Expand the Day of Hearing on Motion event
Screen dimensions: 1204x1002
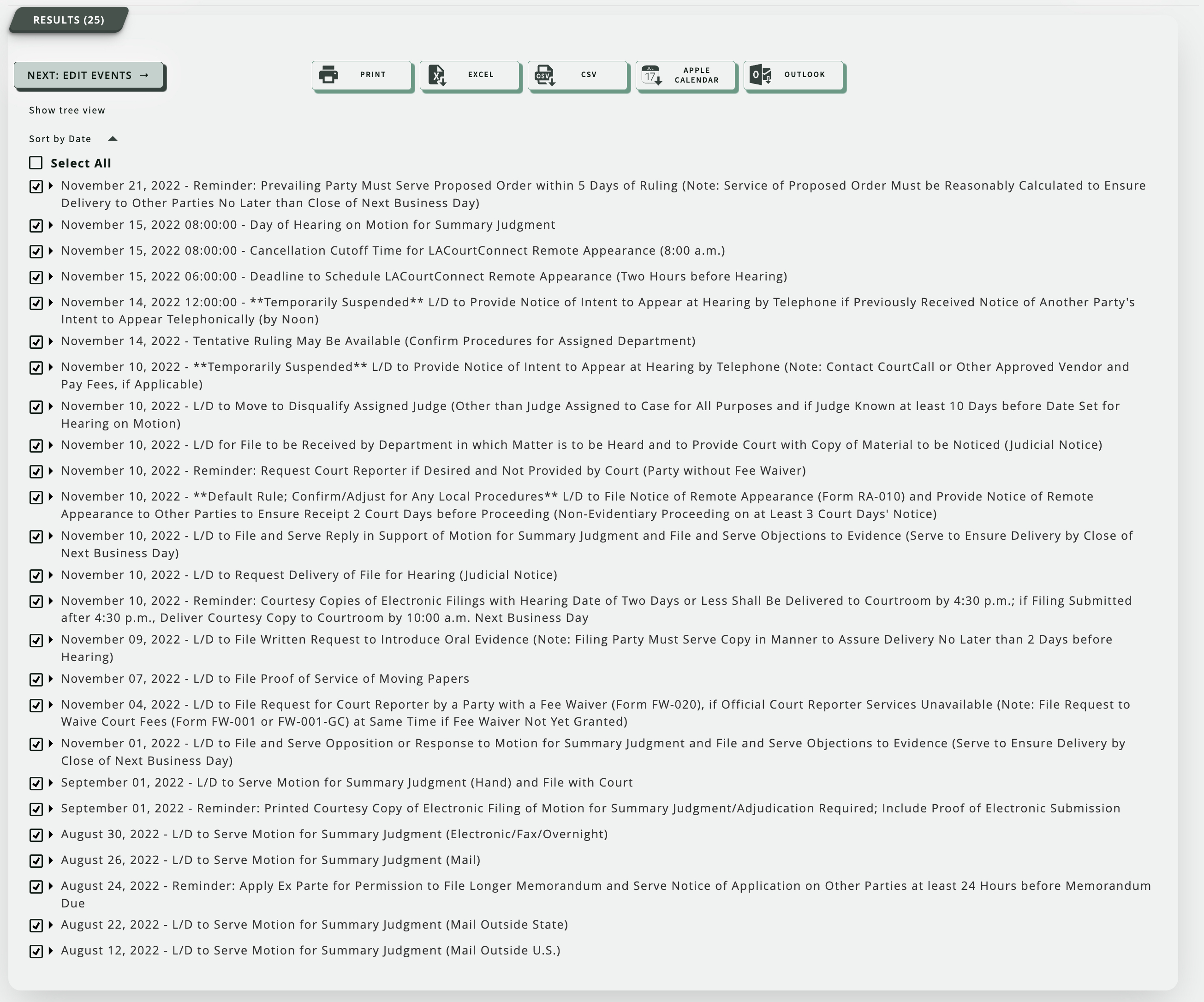(51, 225)
